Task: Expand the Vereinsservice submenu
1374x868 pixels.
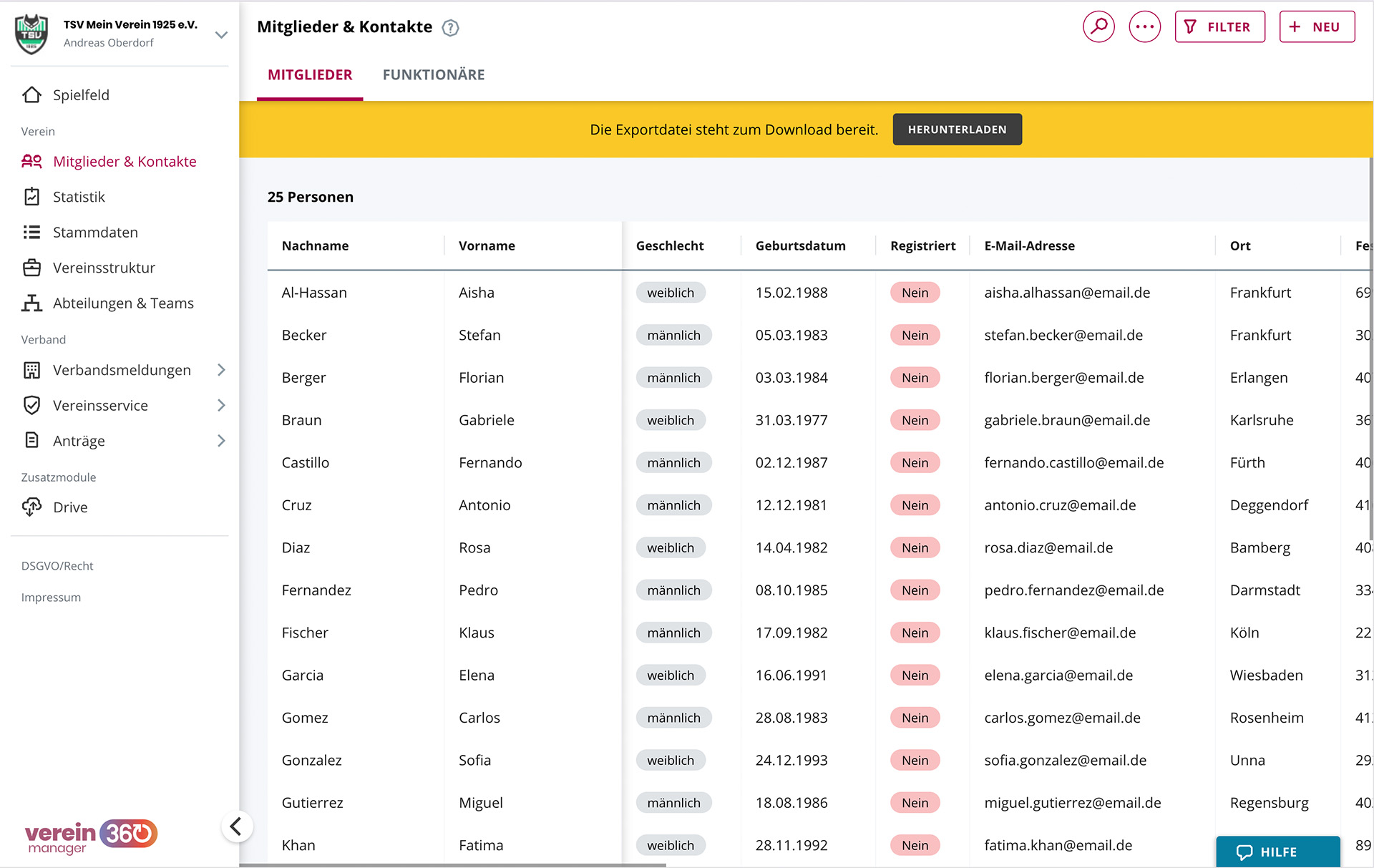Action: click(221, 406)
